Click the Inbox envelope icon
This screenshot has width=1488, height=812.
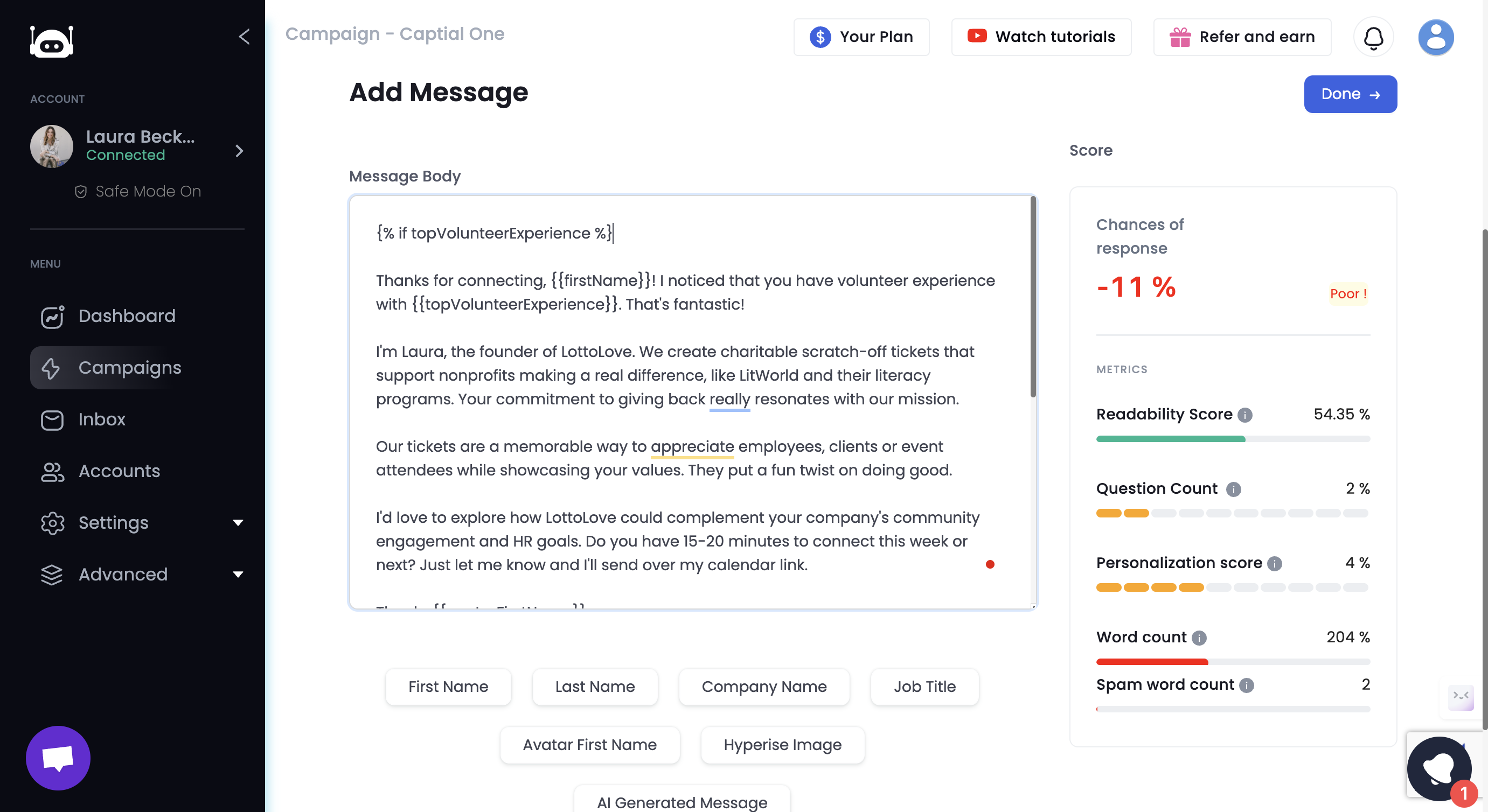tap(52, 420)
